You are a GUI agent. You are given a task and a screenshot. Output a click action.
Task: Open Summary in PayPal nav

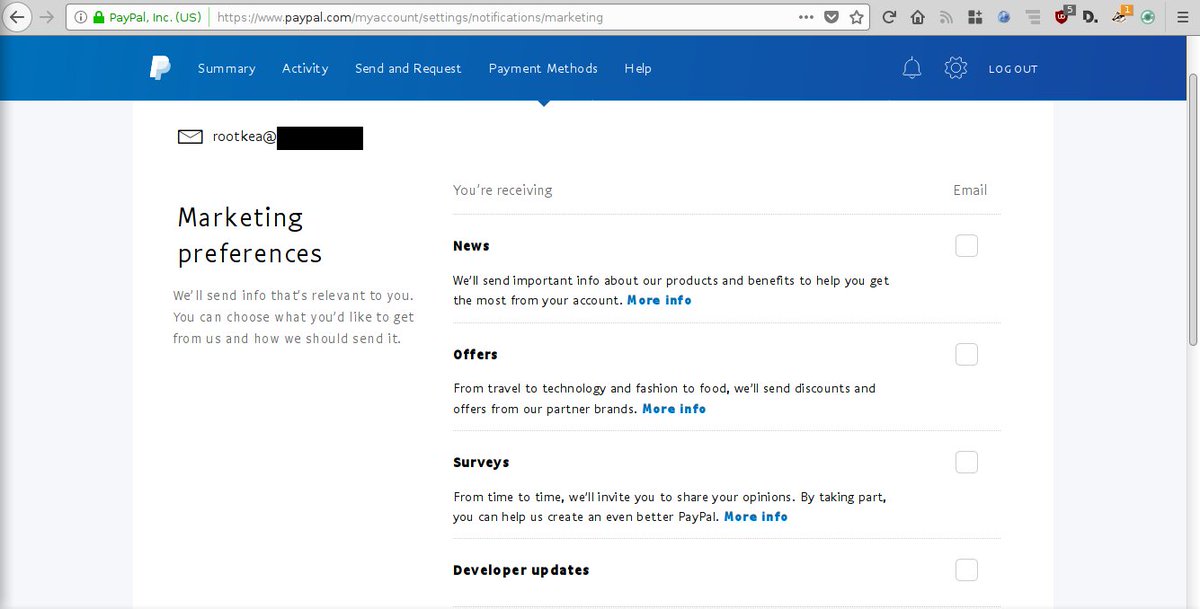(x=226, y=68)
